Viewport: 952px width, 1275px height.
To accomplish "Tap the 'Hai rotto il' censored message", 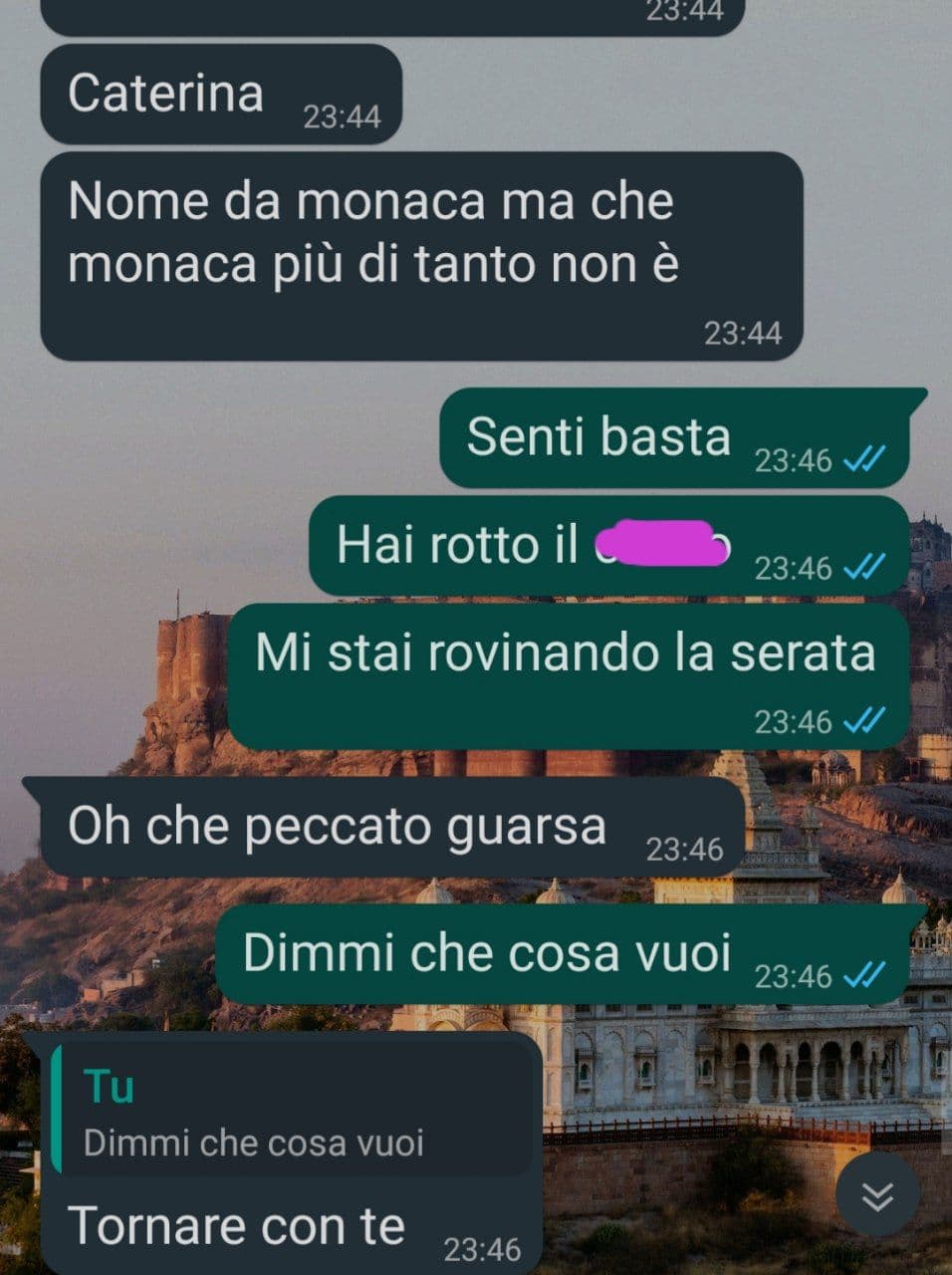I will pyautogui.click(x=610, y=546).
